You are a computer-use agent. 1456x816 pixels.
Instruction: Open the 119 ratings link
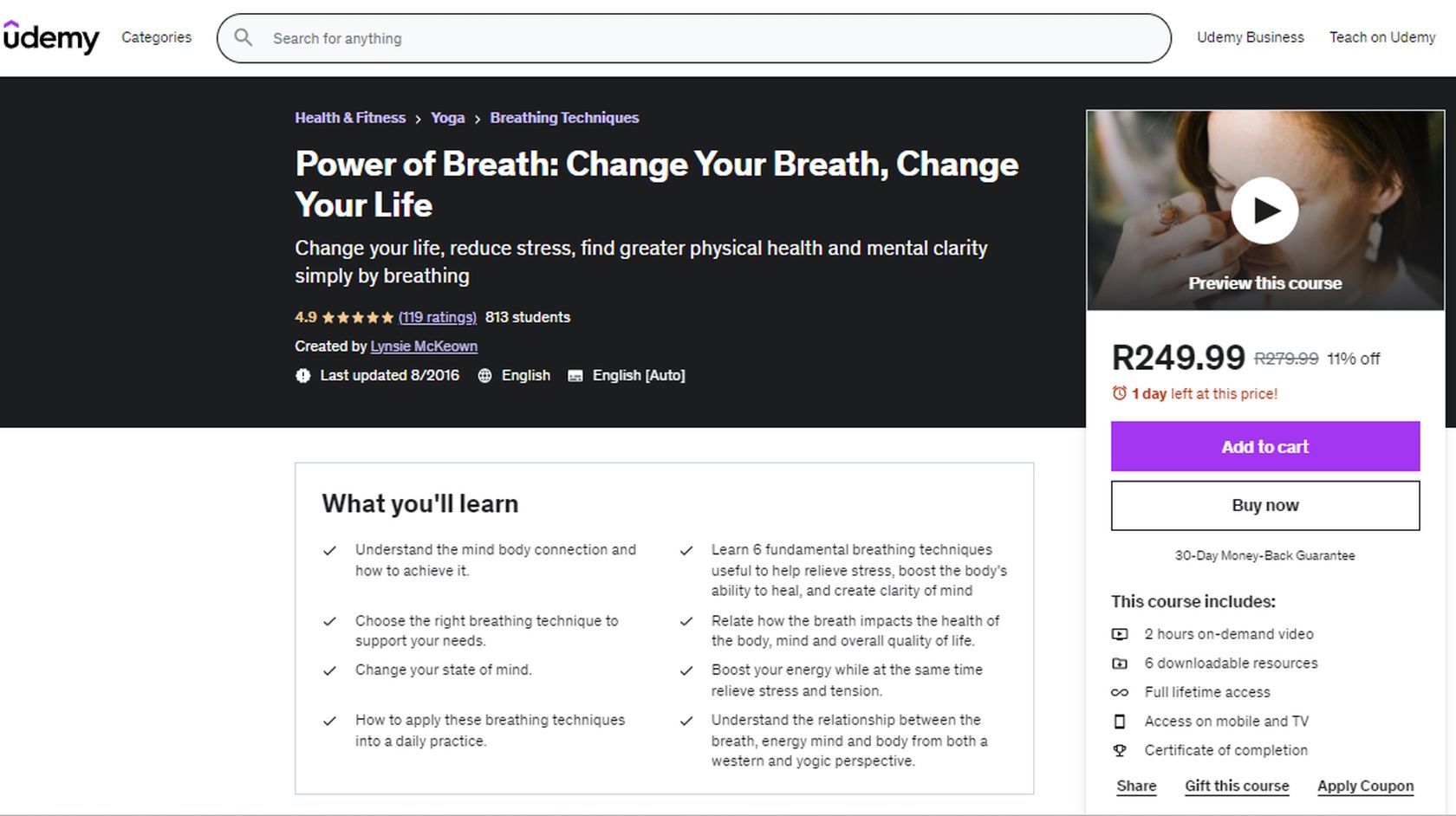click(438, 317)
